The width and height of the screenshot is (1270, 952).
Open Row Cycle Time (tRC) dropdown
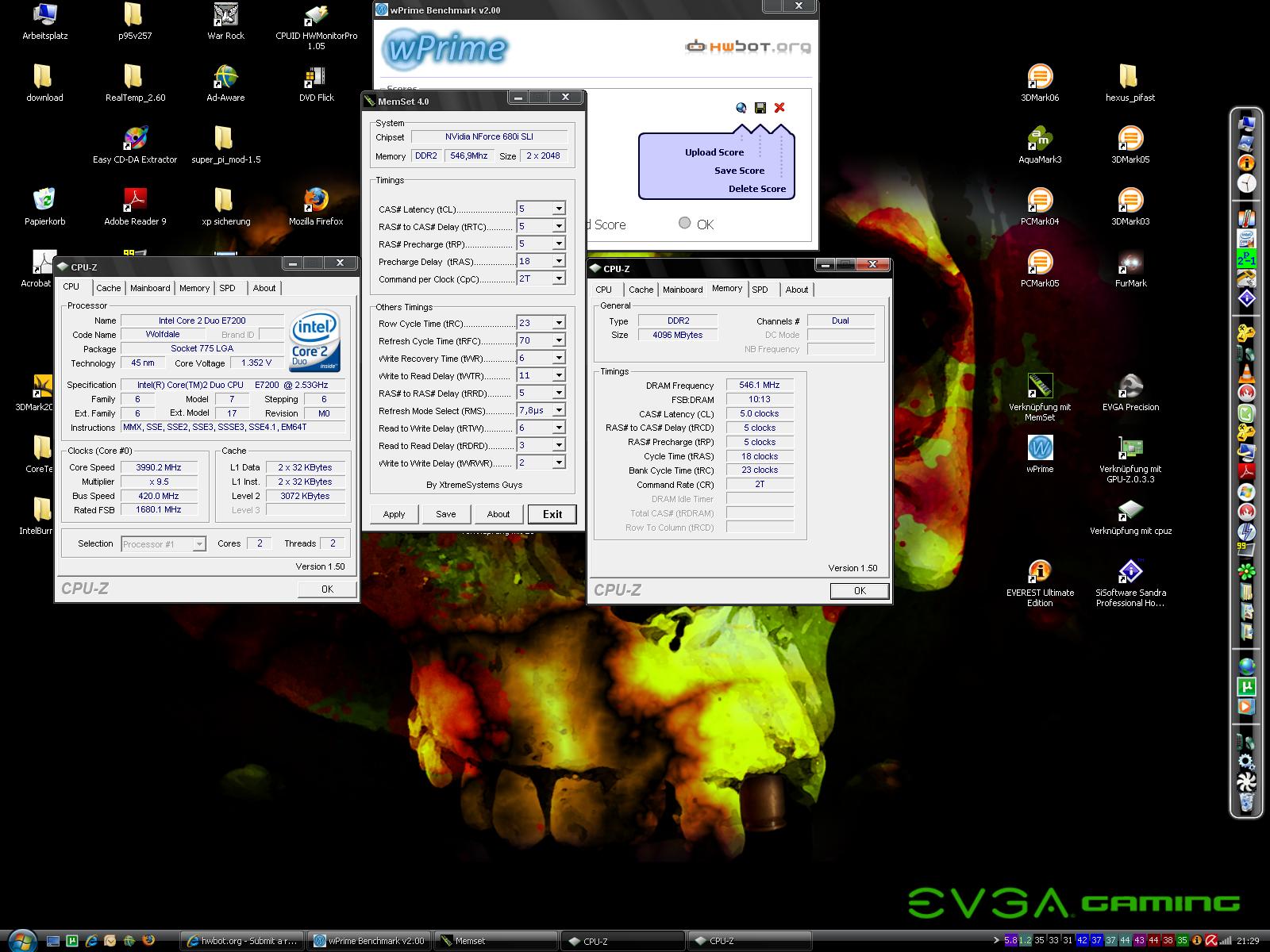[x=559, y=323]
